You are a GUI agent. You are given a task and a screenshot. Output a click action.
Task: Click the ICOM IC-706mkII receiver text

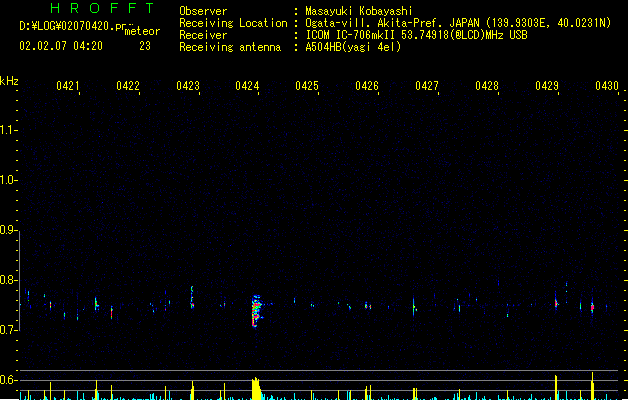click(416, 35)
